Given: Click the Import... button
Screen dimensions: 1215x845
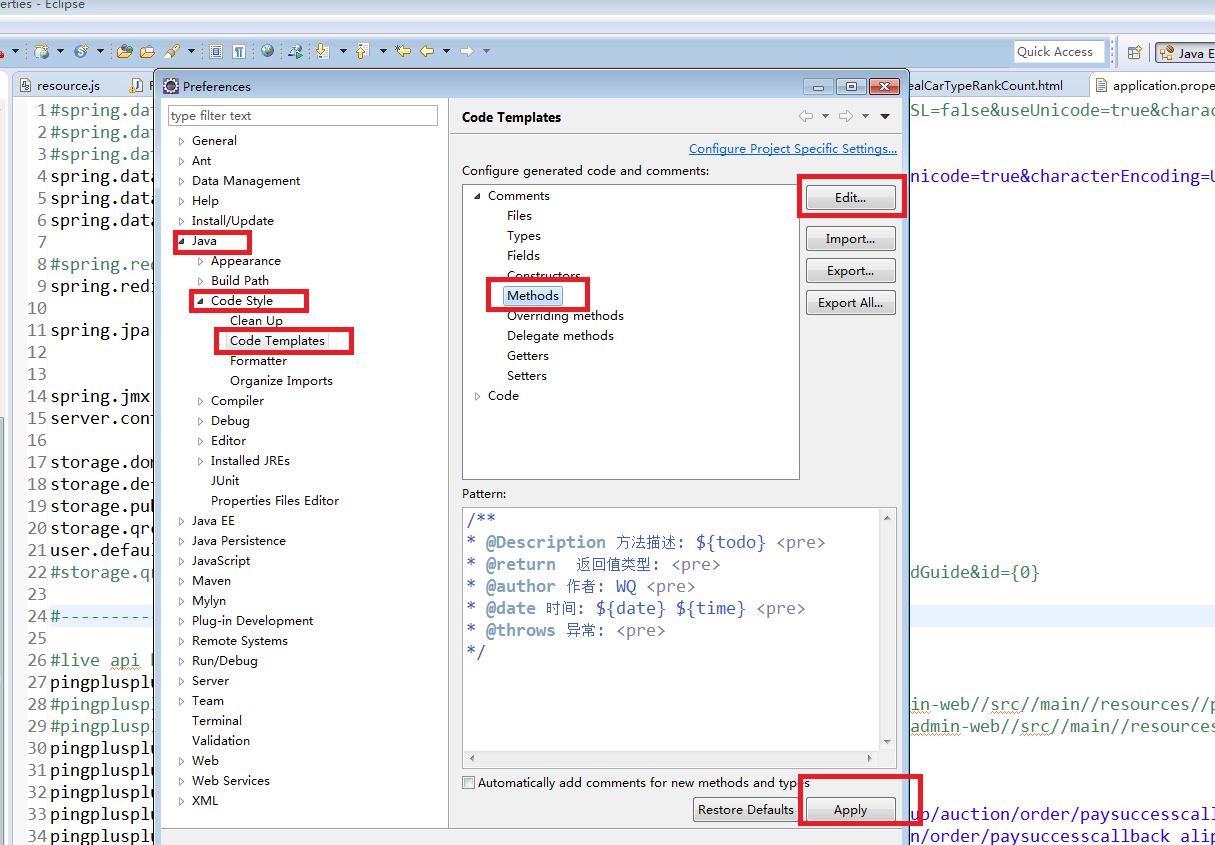Looking at the screenshot, I should [851, 239].
